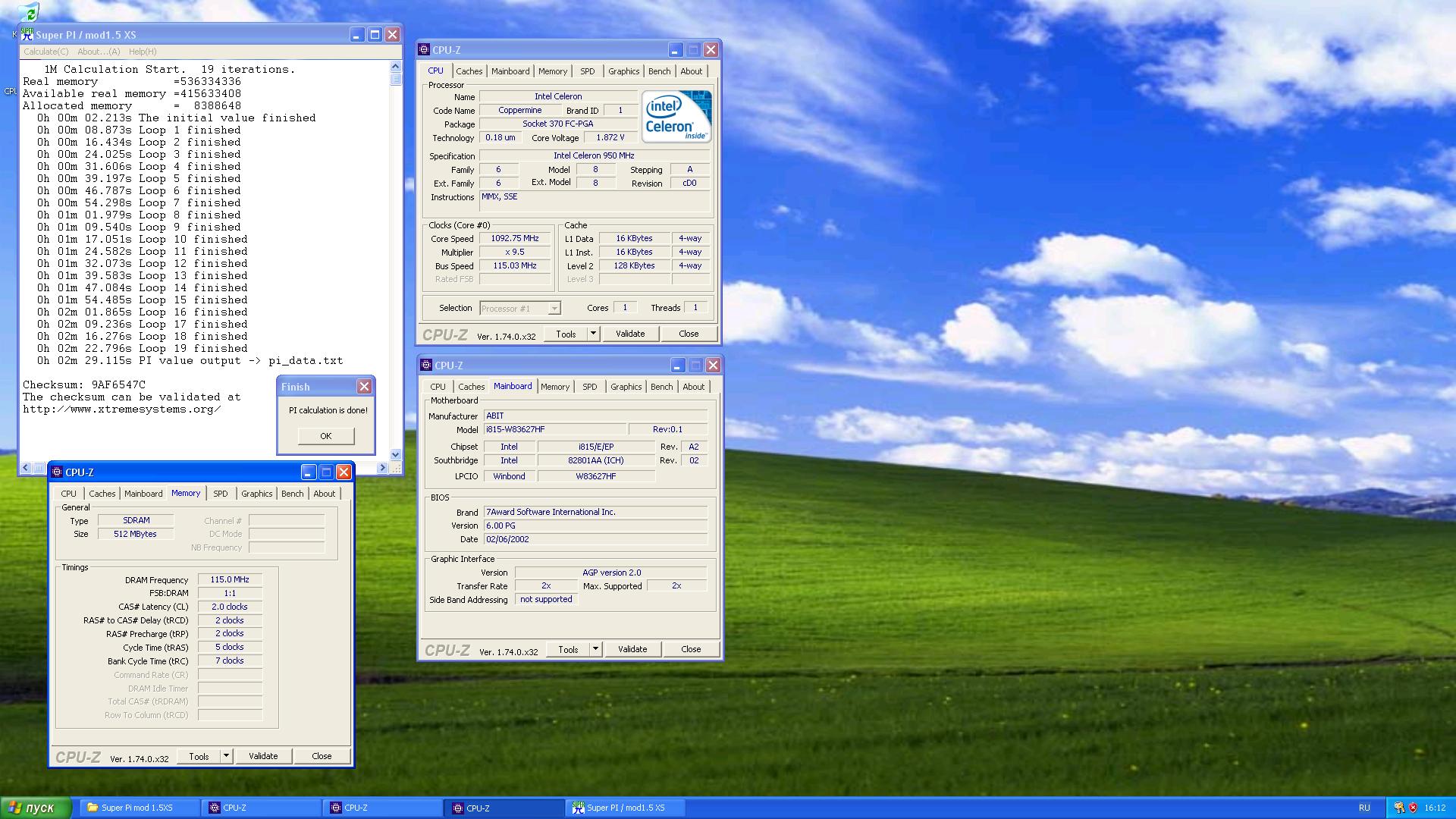The image size is (1456, 819).
Task: Maximize the Super PI window
Action: click(375, 35)
